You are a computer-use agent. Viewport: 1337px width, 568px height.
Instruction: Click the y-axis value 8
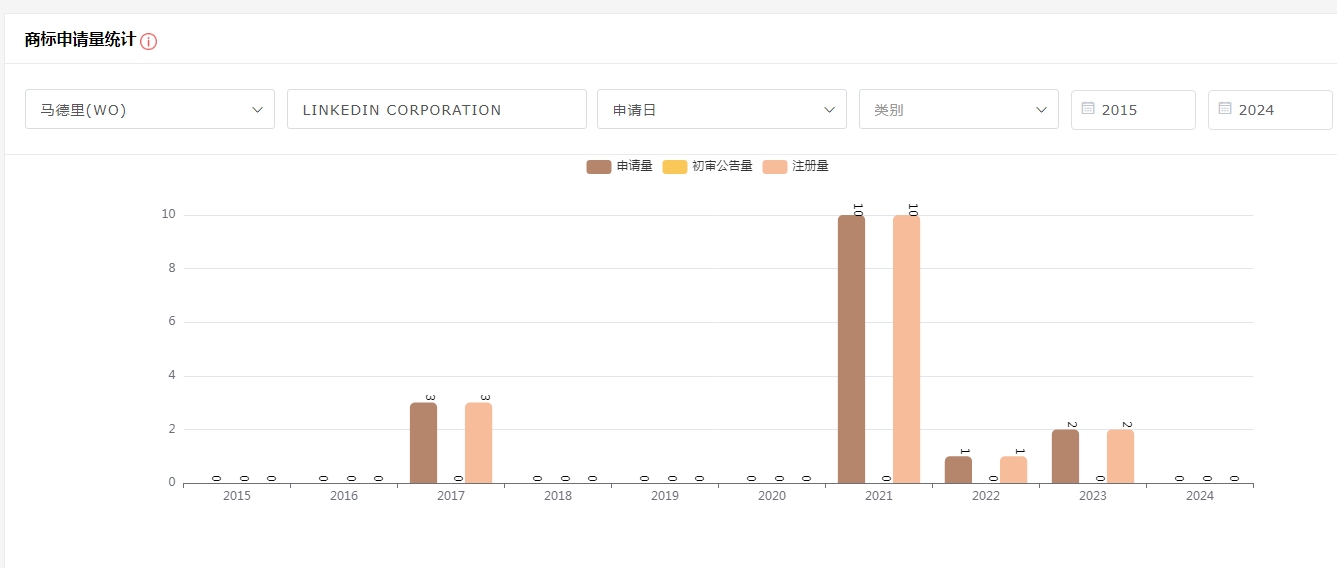coord(172,268)
